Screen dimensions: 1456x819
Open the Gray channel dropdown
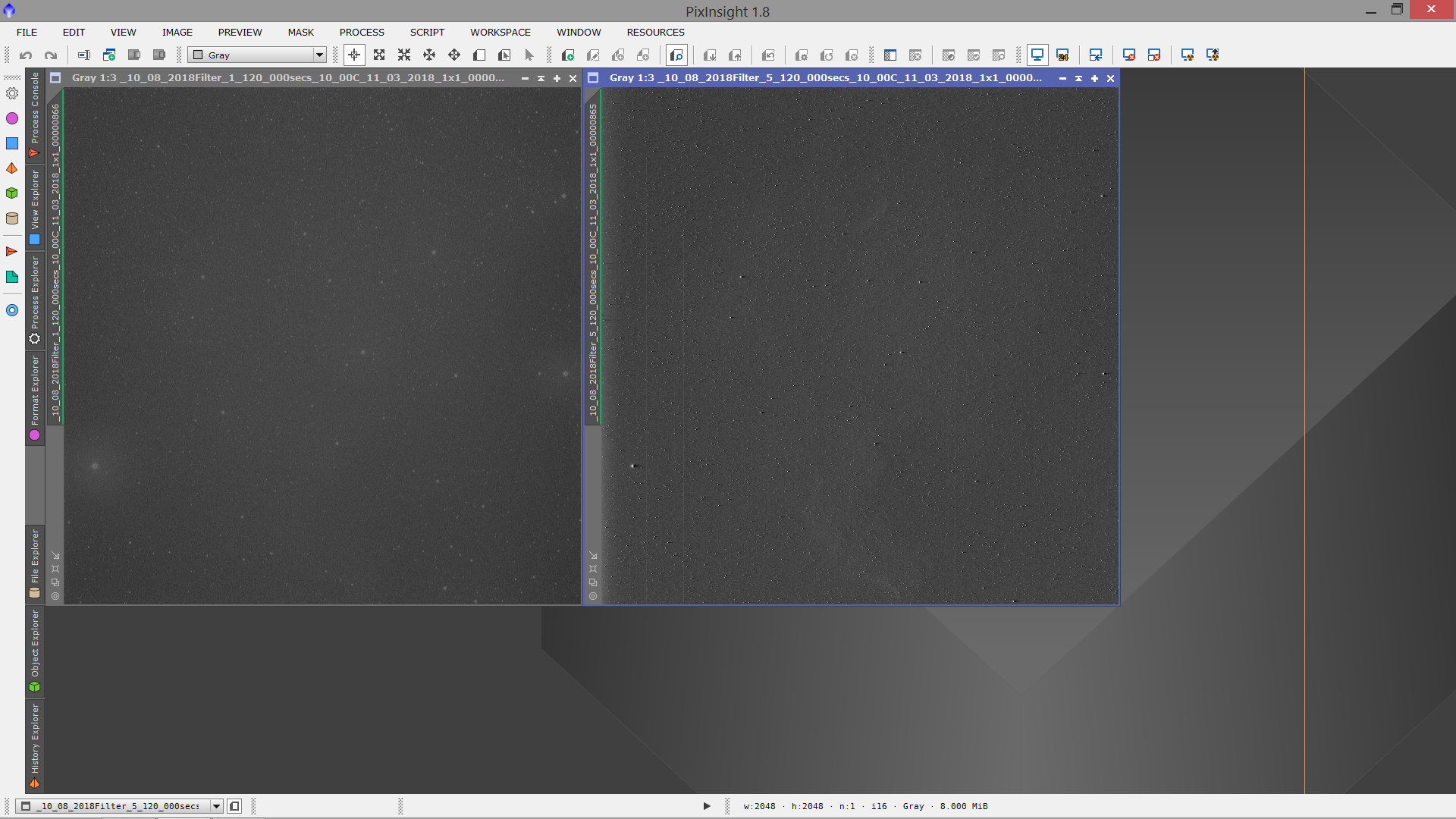[319, 55]
